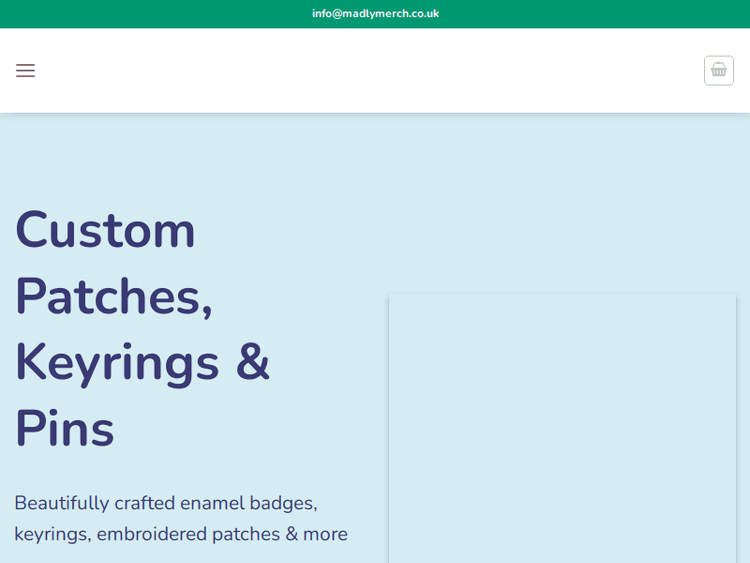The height and width of the screenshot is (563, 750).
Task: Open the shopping basket
Action: (718, 70)
